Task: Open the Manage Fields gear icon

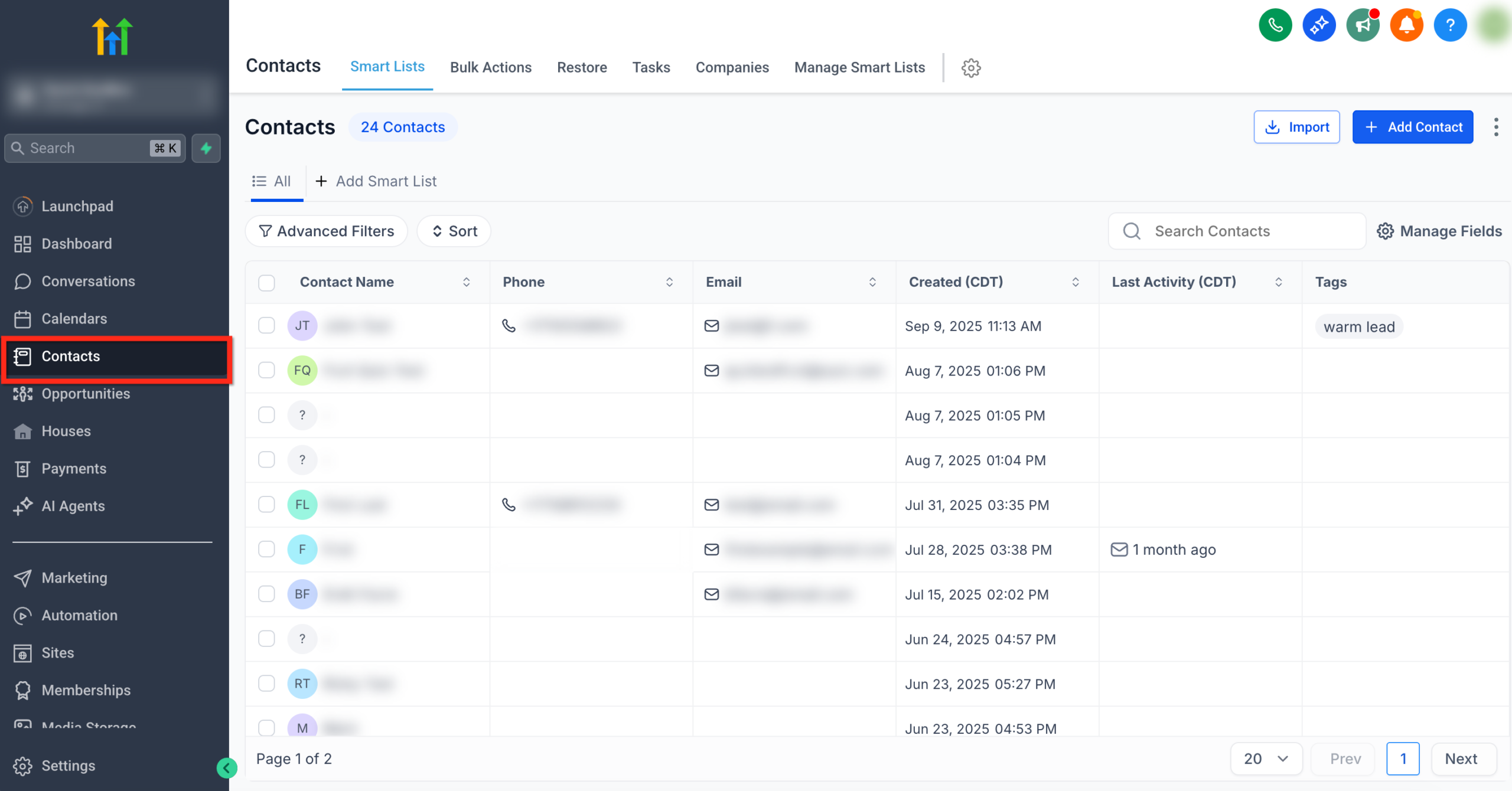Action: point(1386,231)
